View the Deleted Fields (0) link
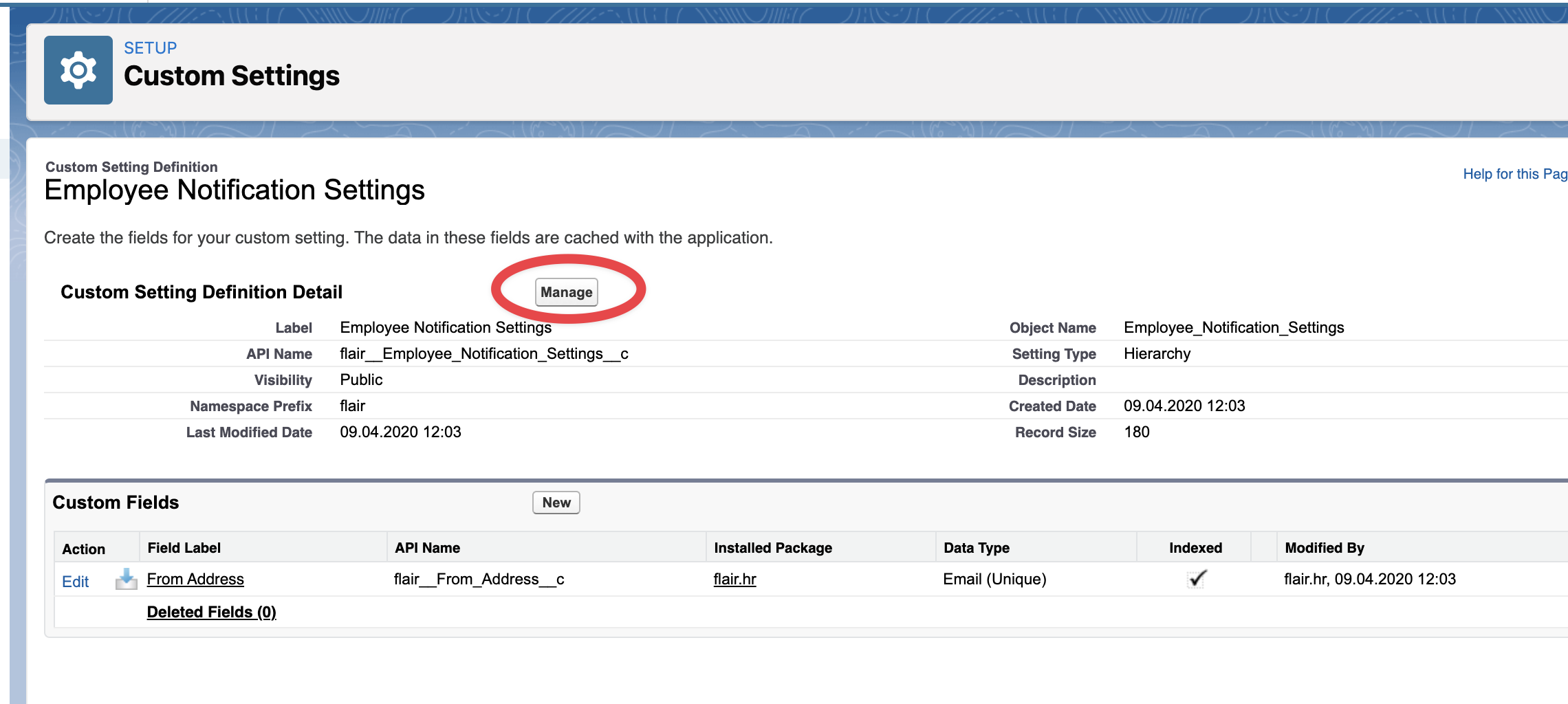1568x704 pixels. (211, 612)
